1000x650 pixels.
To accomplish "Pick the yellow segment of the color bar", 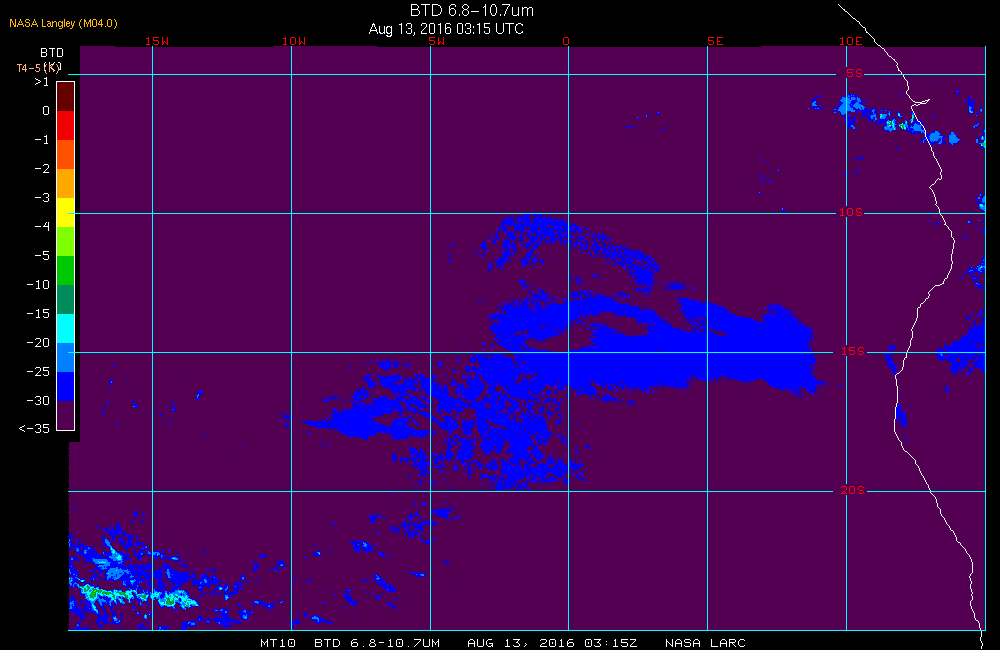I will pyautogui.click(x=66, y=212).
